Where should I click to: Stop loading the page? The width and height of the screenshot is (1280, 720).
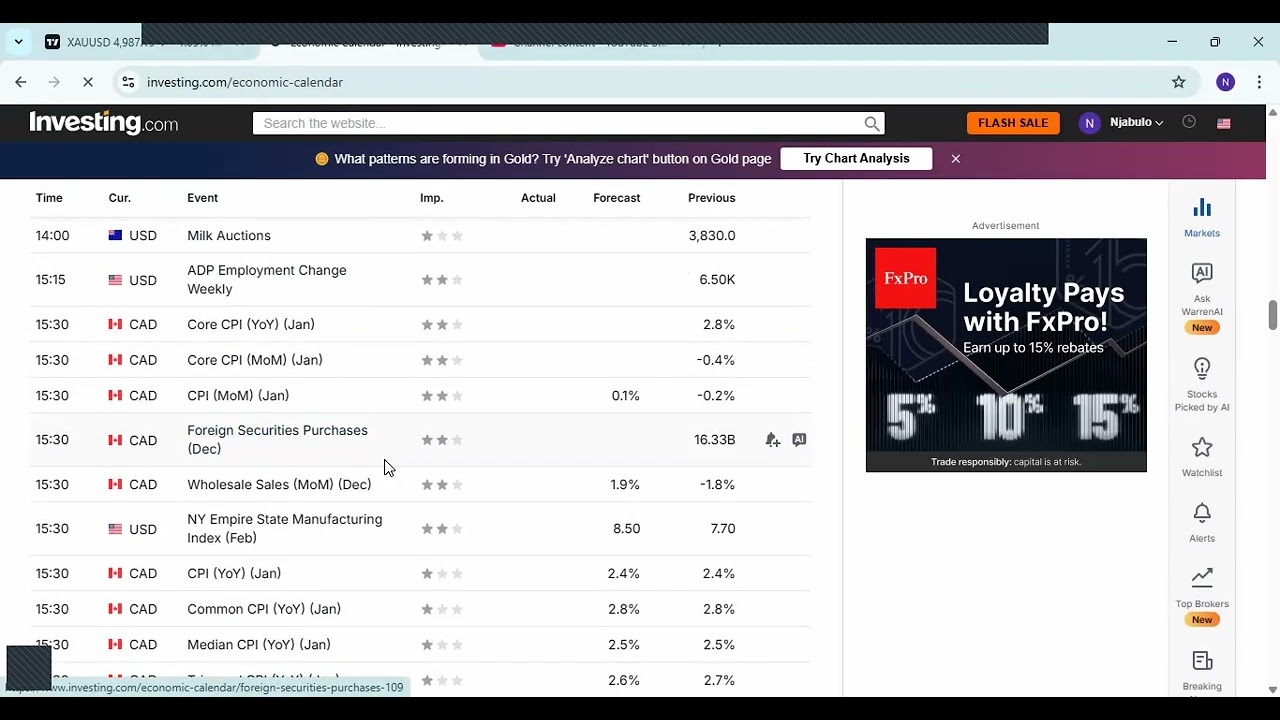click(x=88, y=82)
